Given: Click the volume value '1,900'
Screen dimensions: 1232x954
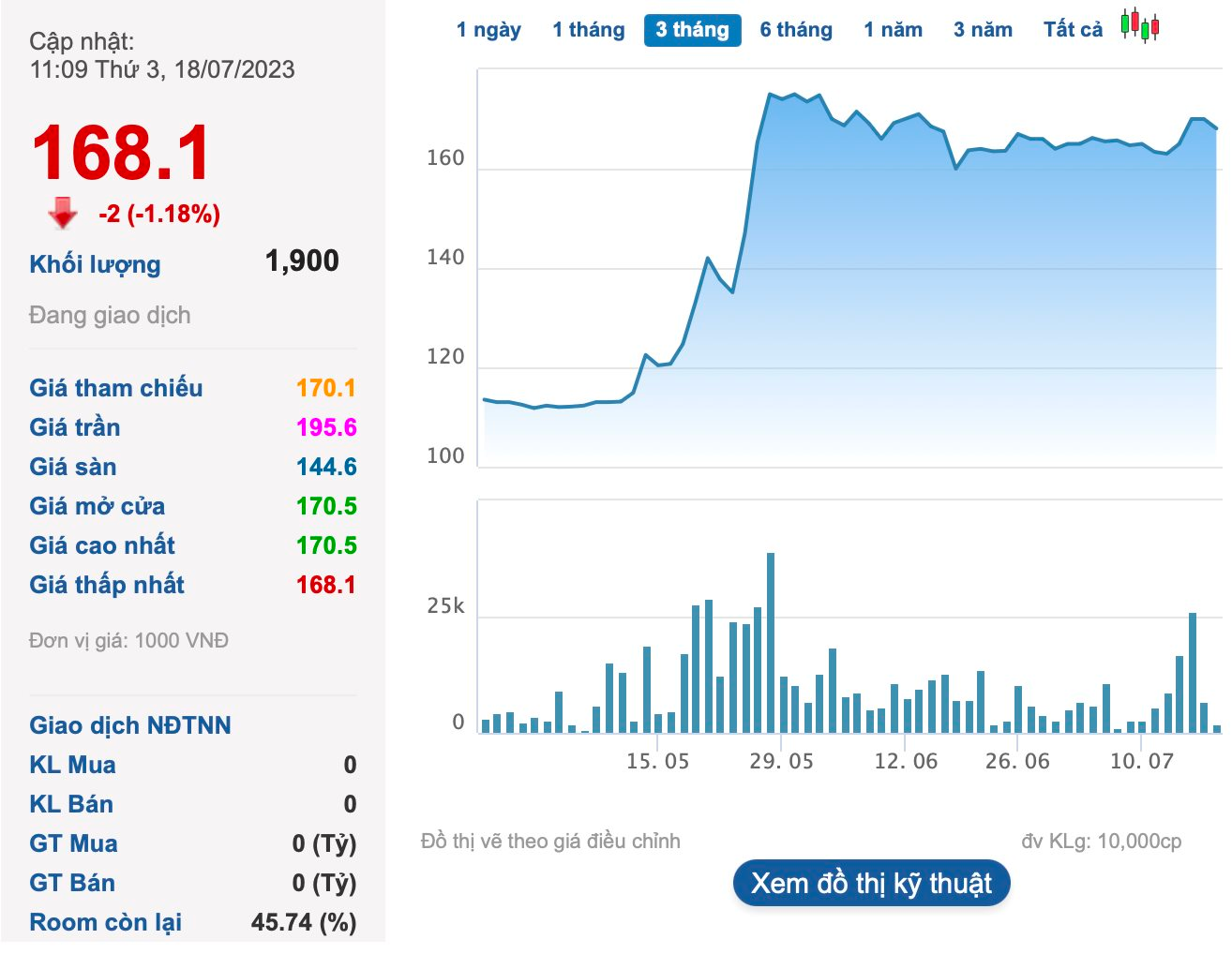Looking at the screenshot, I should [x=302, y=261].
